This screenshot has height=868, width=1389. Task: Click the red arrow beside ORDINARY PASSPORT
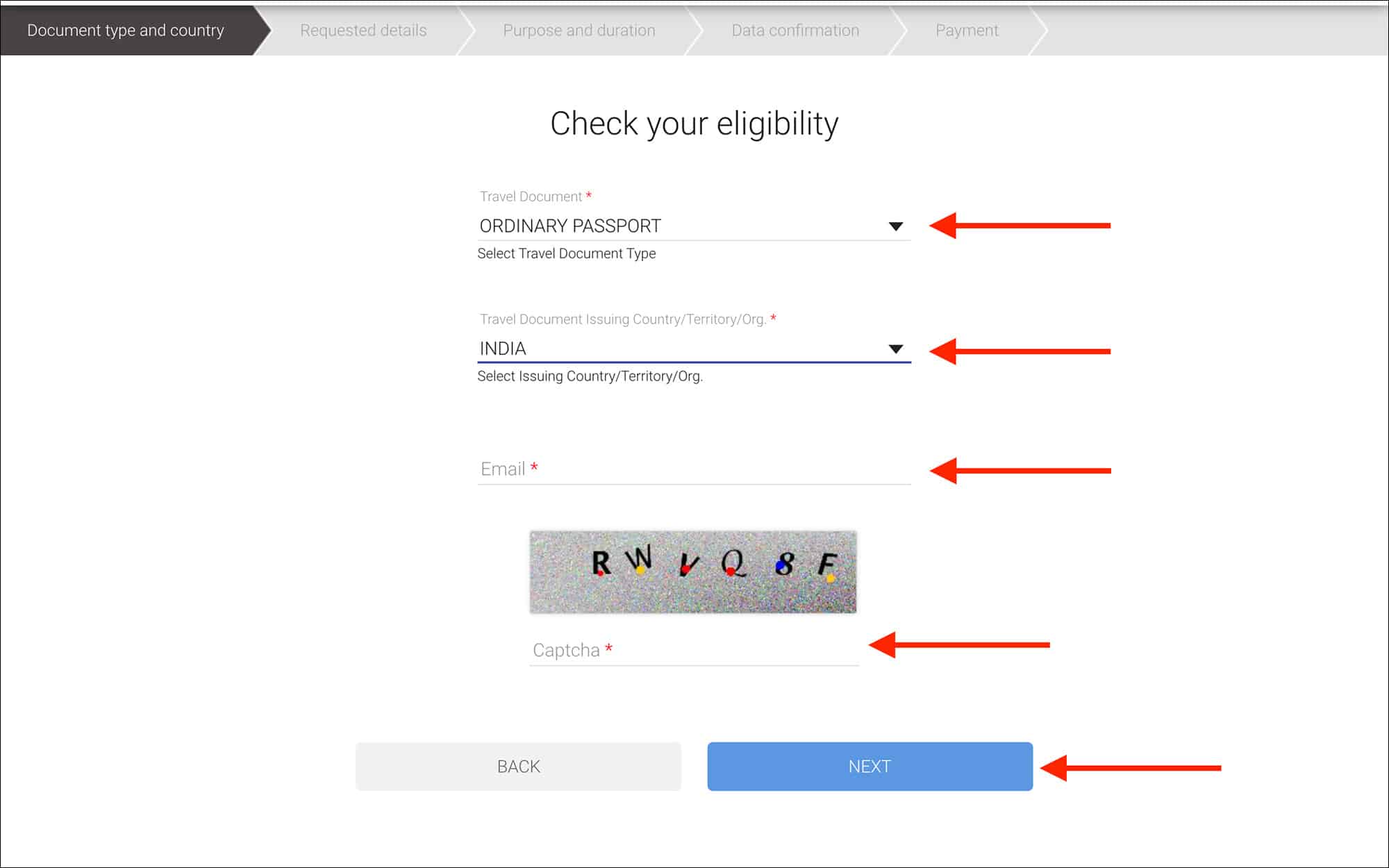[x=1020, y=226]
